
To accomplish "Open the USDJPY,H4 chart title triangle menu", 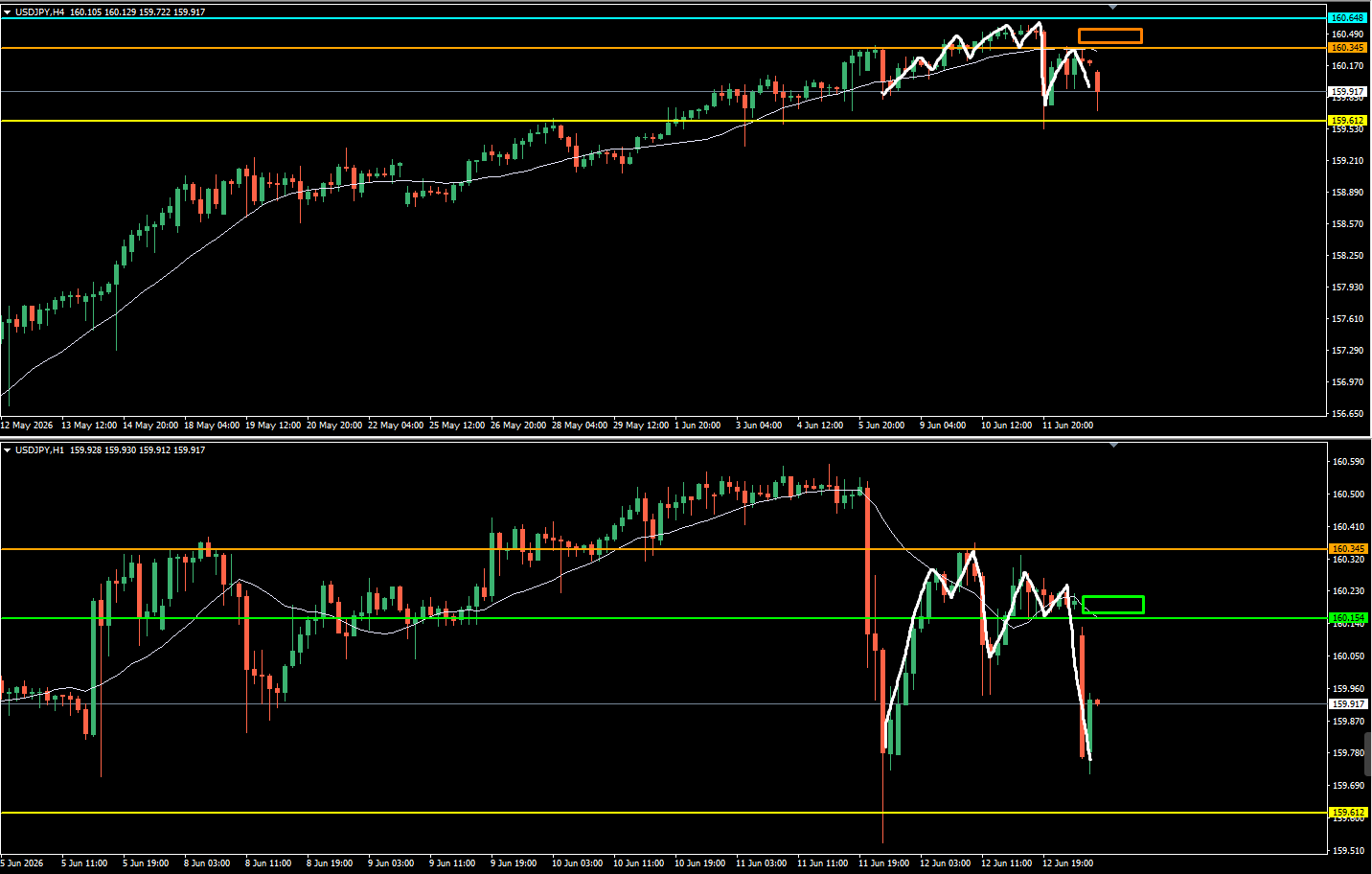I will pos(7,12).
